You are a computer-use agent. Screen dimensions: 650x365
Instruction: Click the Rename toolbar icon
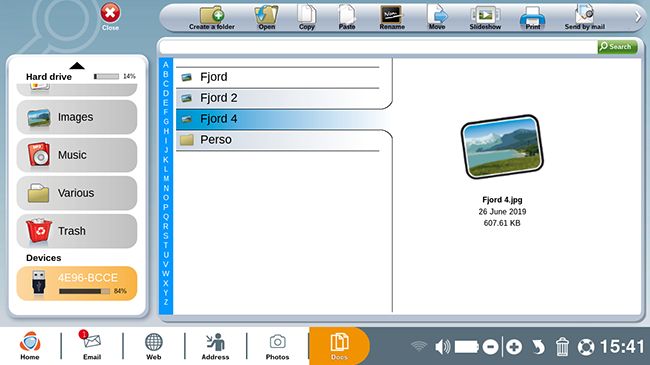(x=392, y=18)
